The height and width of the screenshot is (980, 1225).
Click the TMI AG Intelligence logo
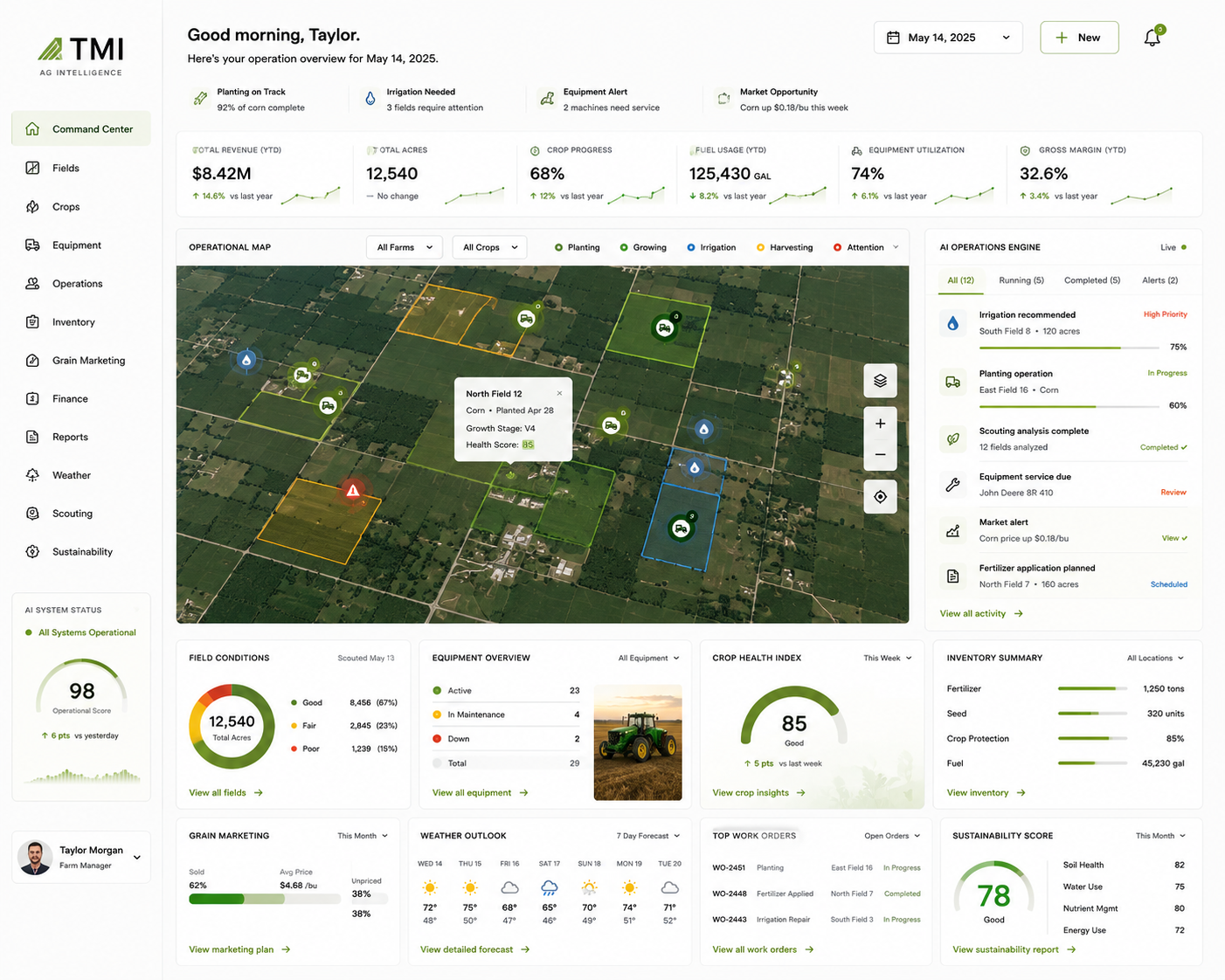tap(81, 57)
